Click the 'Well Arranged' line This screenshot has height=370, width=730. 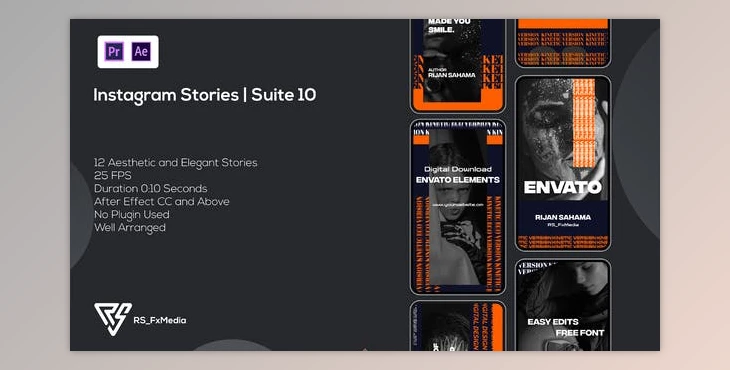(x=130, y=228)
